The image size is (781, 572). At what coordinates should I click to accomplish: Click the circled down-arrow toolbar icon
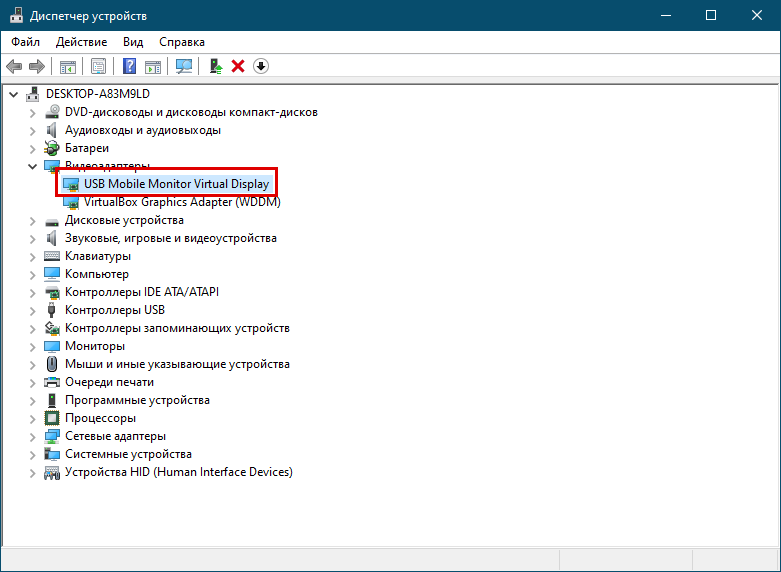pyautogui.click(x=261, y=66)
